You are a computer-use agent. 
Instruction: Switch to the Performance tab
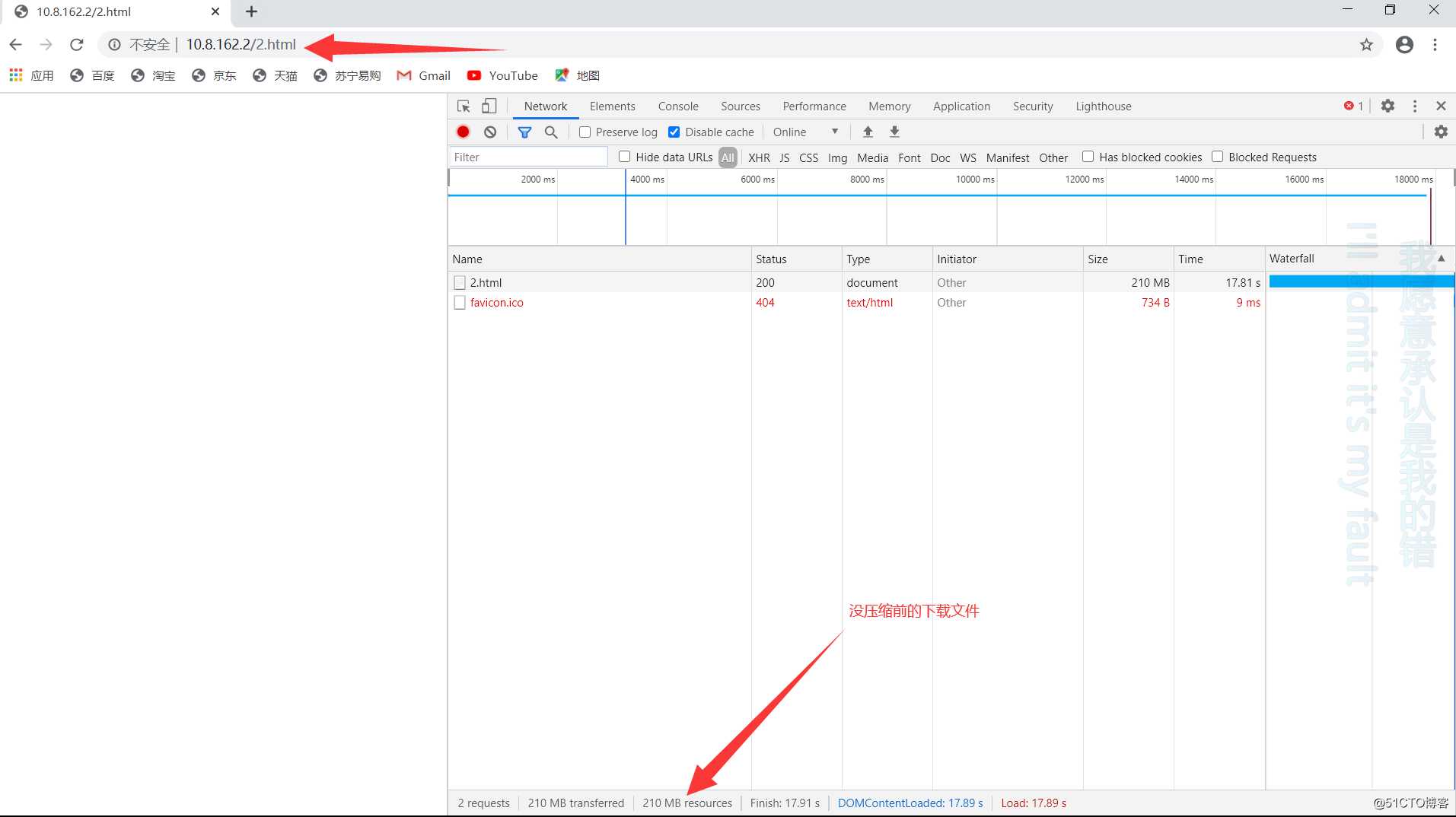pyautogui.click(x=814, y=106)
